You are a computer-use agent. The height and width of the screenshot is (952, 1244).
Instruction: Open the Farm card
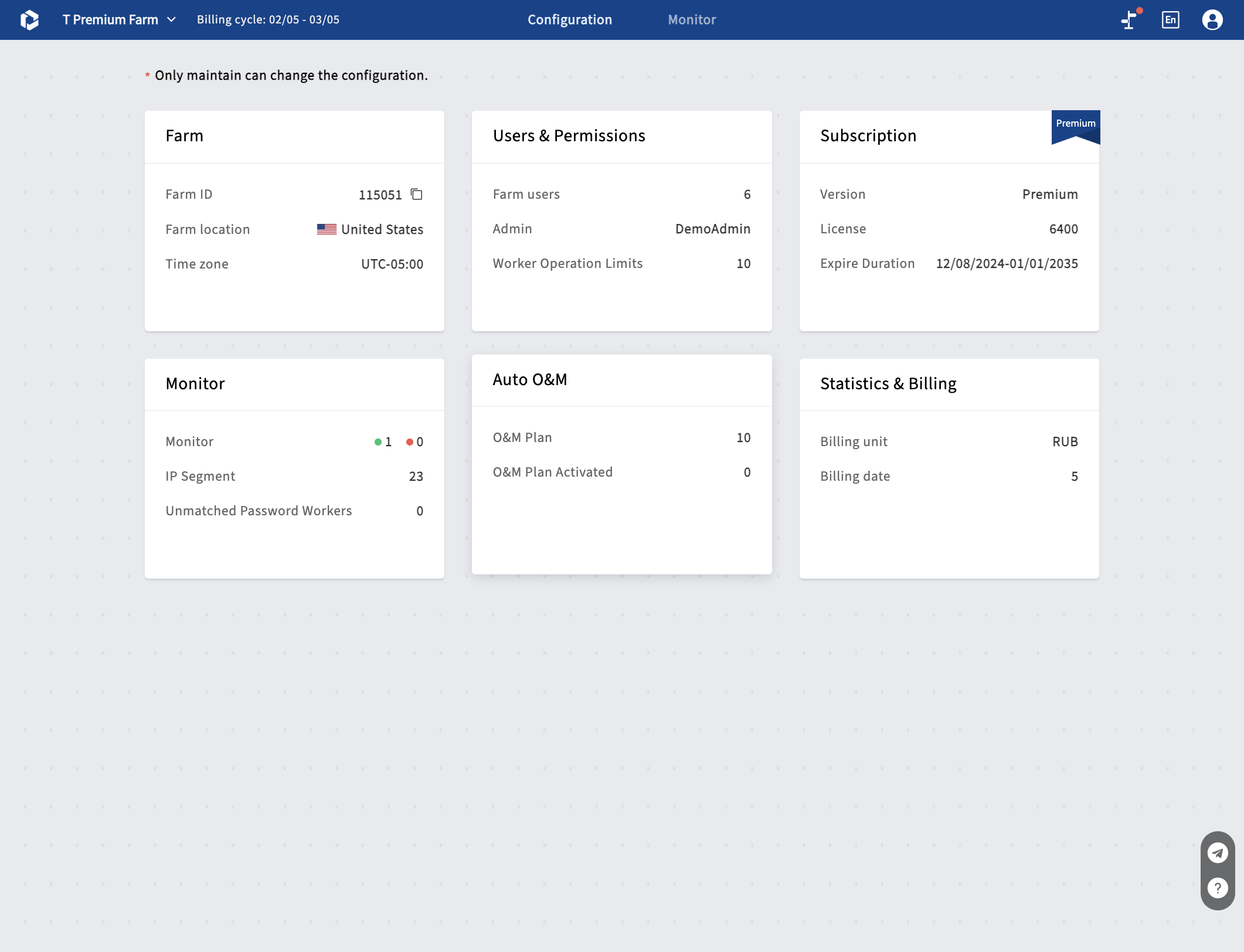(x=294, y=221)
